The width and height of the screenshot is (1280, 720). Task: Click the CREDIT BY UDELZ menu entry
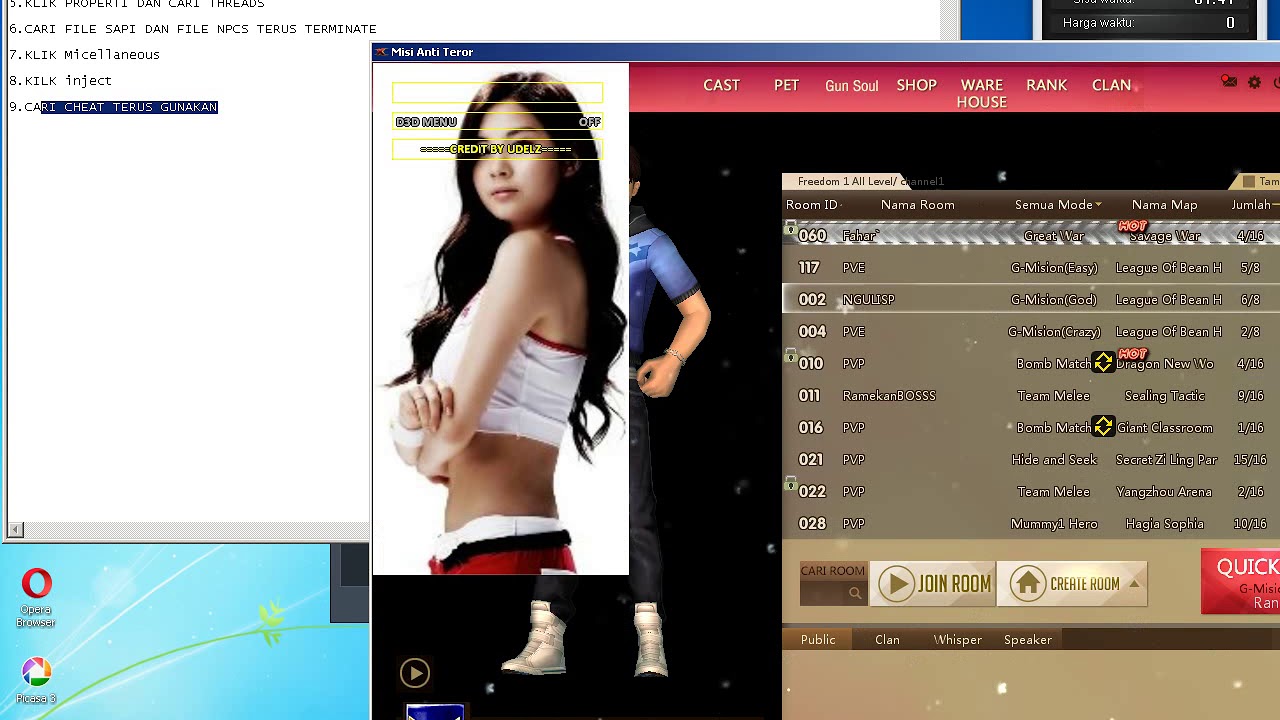click(x=497, y=149)
